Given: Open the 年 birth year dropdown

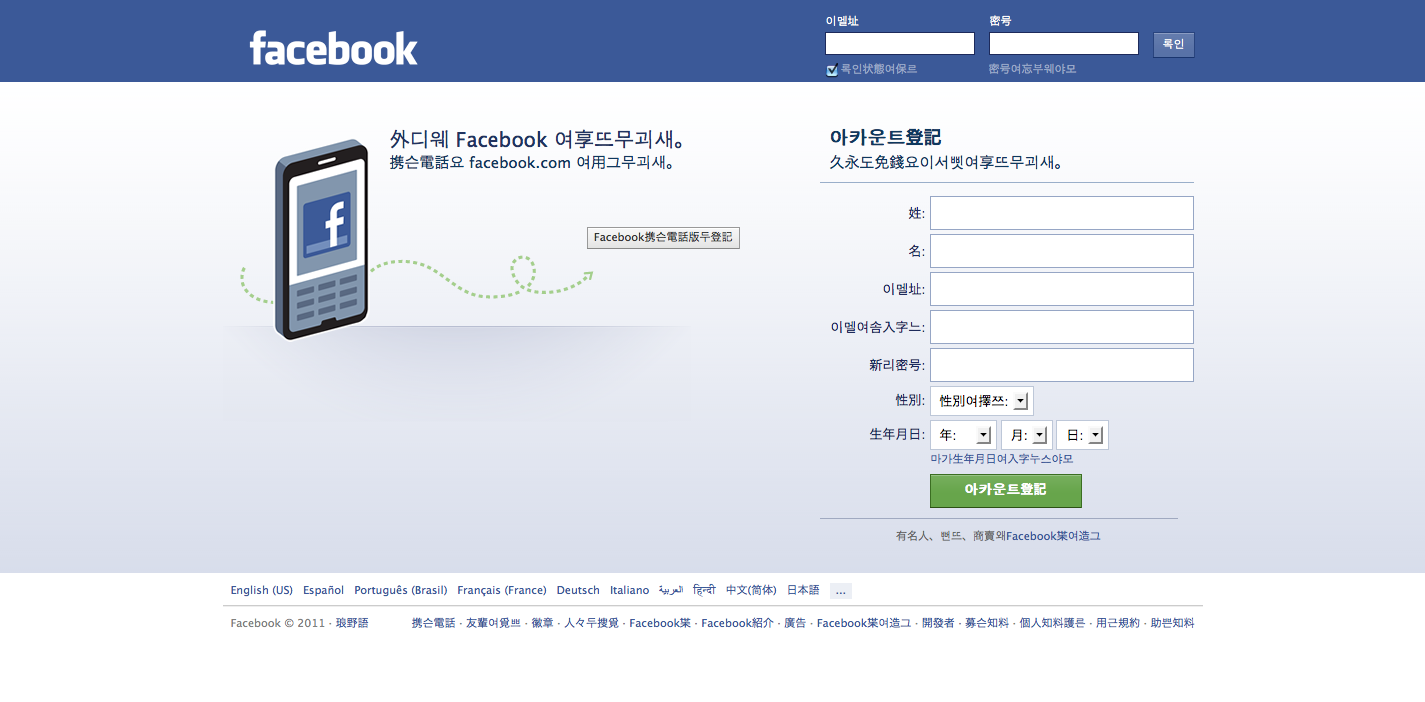Looking at the screenshot, I should (x=964, y=435).
